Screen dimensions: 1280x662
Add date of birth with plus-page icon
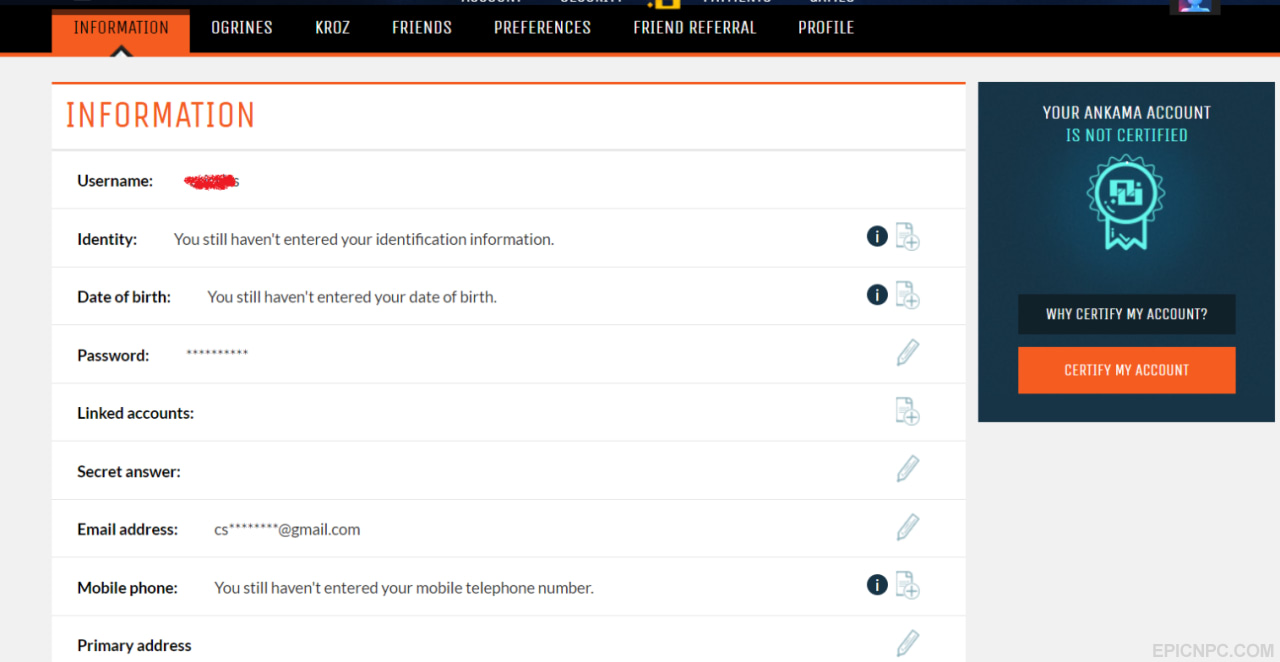[907, 295]
